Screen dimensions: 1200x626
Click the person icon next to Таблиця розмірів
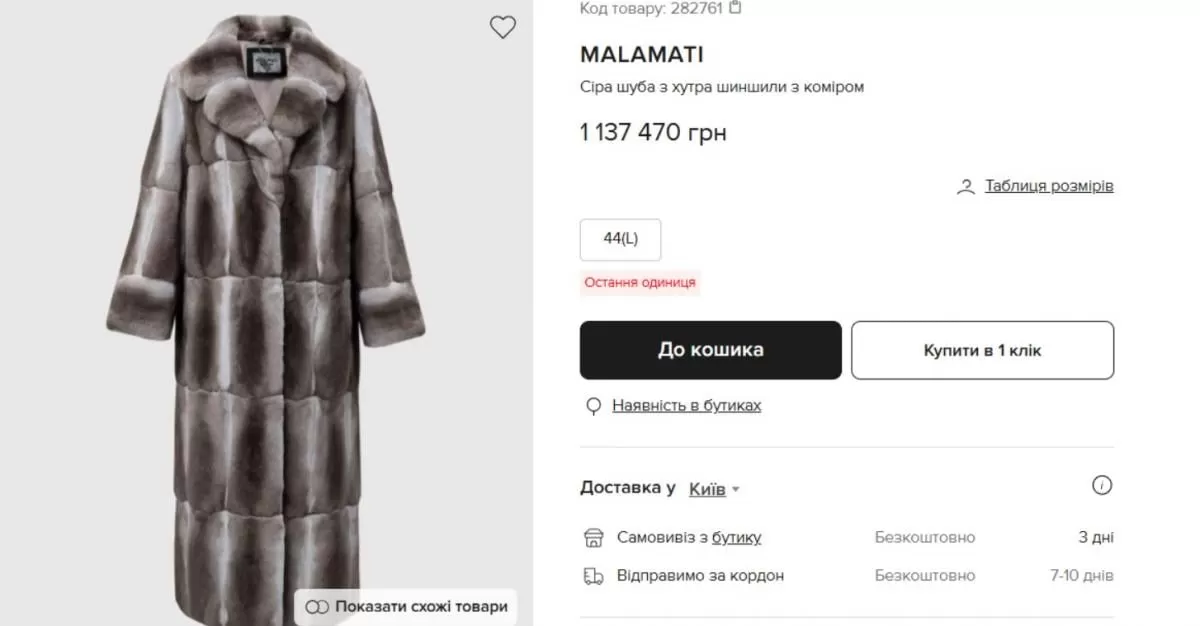[x=966, y=186]
